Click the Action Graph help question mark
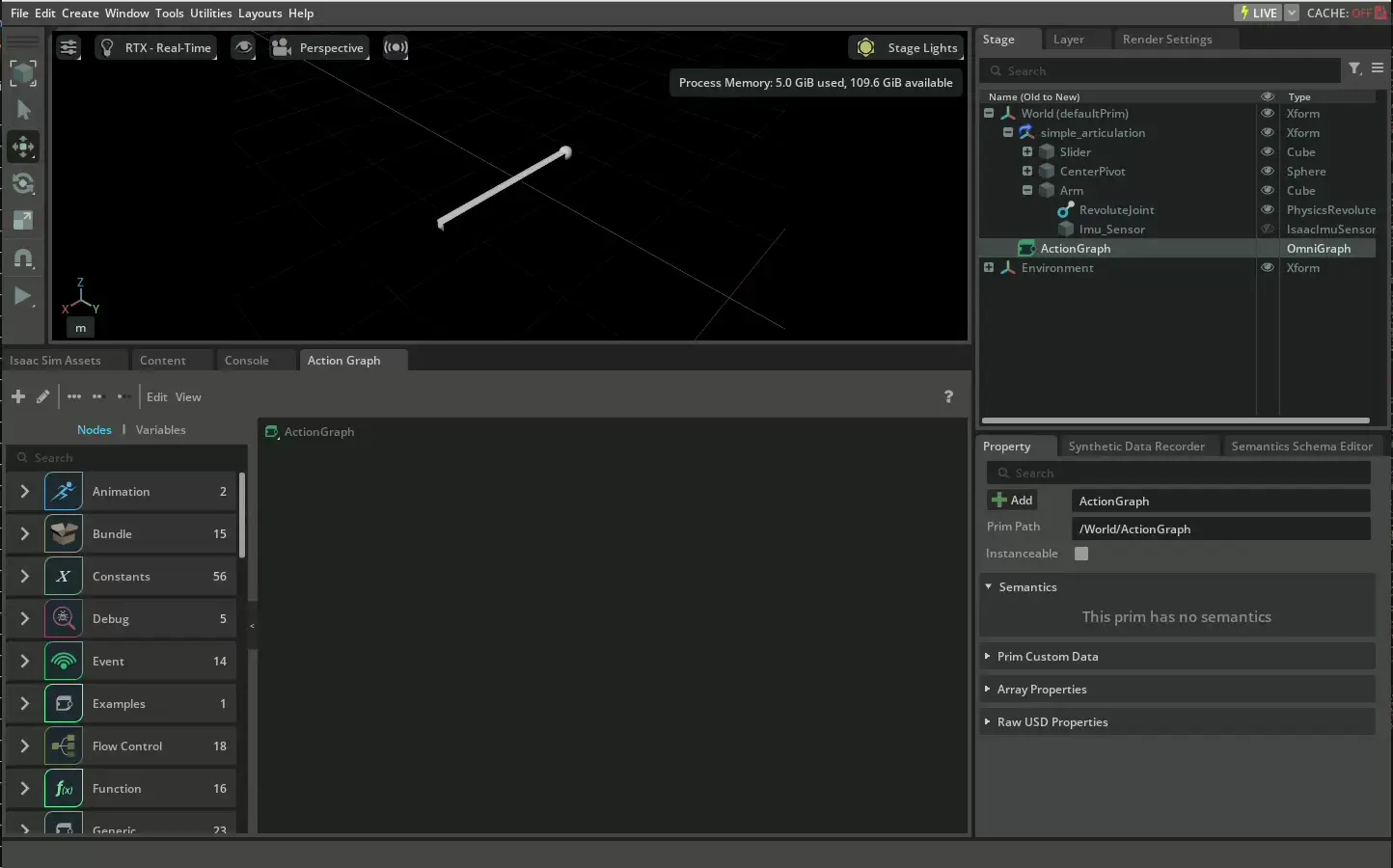Viewport: 1393px width, 868px height. tap(948, 396)
